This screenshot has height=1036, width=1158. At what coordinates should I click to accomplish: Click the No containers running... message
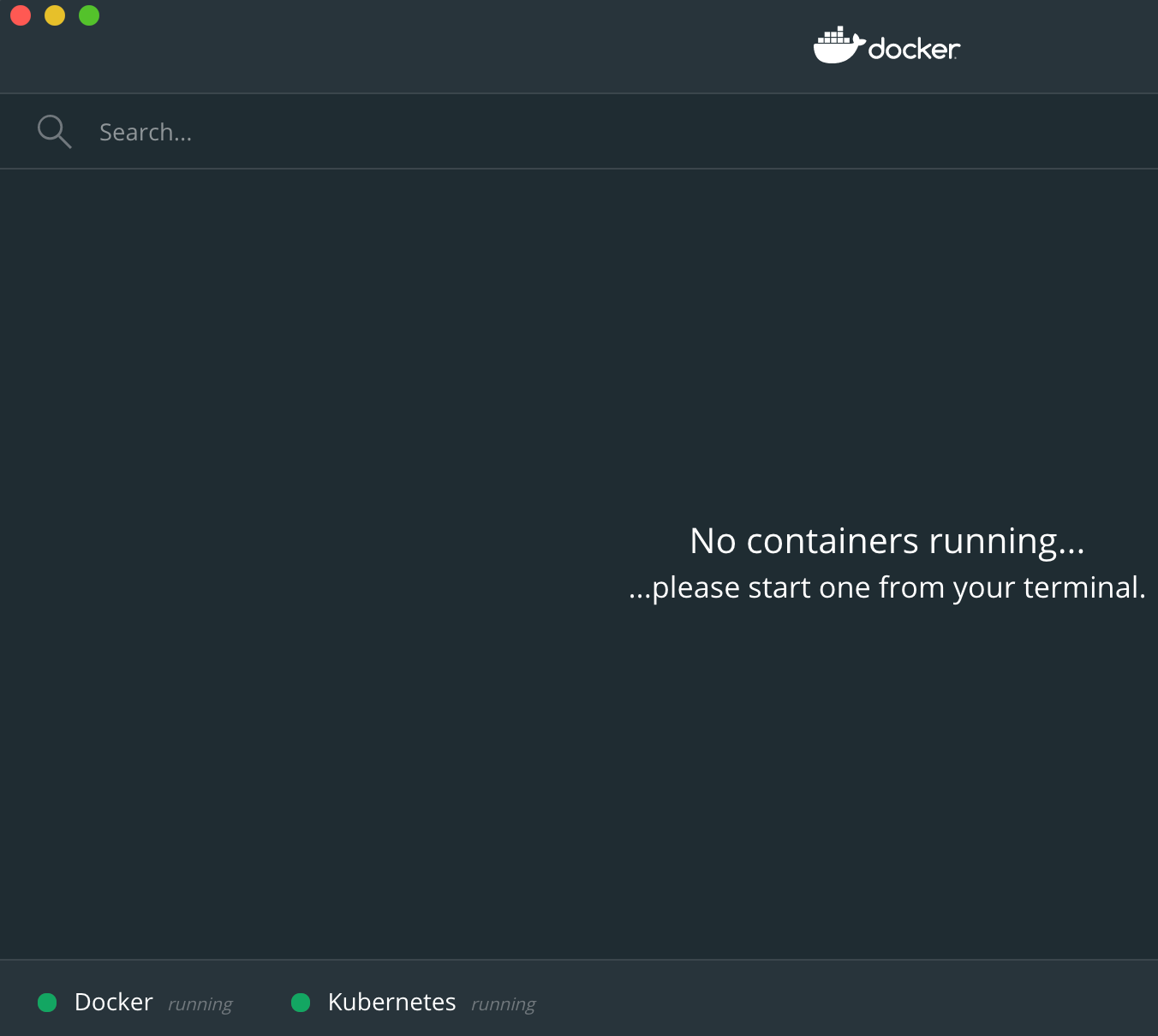click(x=887, y=541)
